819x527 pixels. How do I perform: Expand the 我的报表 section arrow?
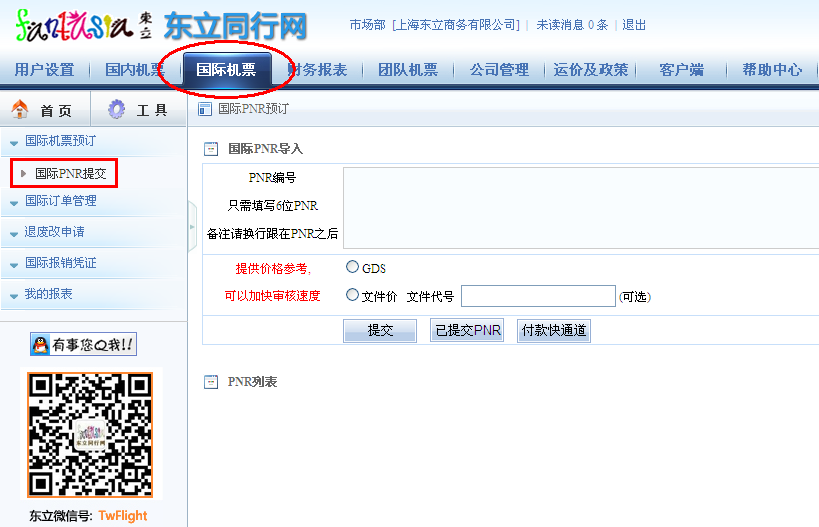point(14,296)
